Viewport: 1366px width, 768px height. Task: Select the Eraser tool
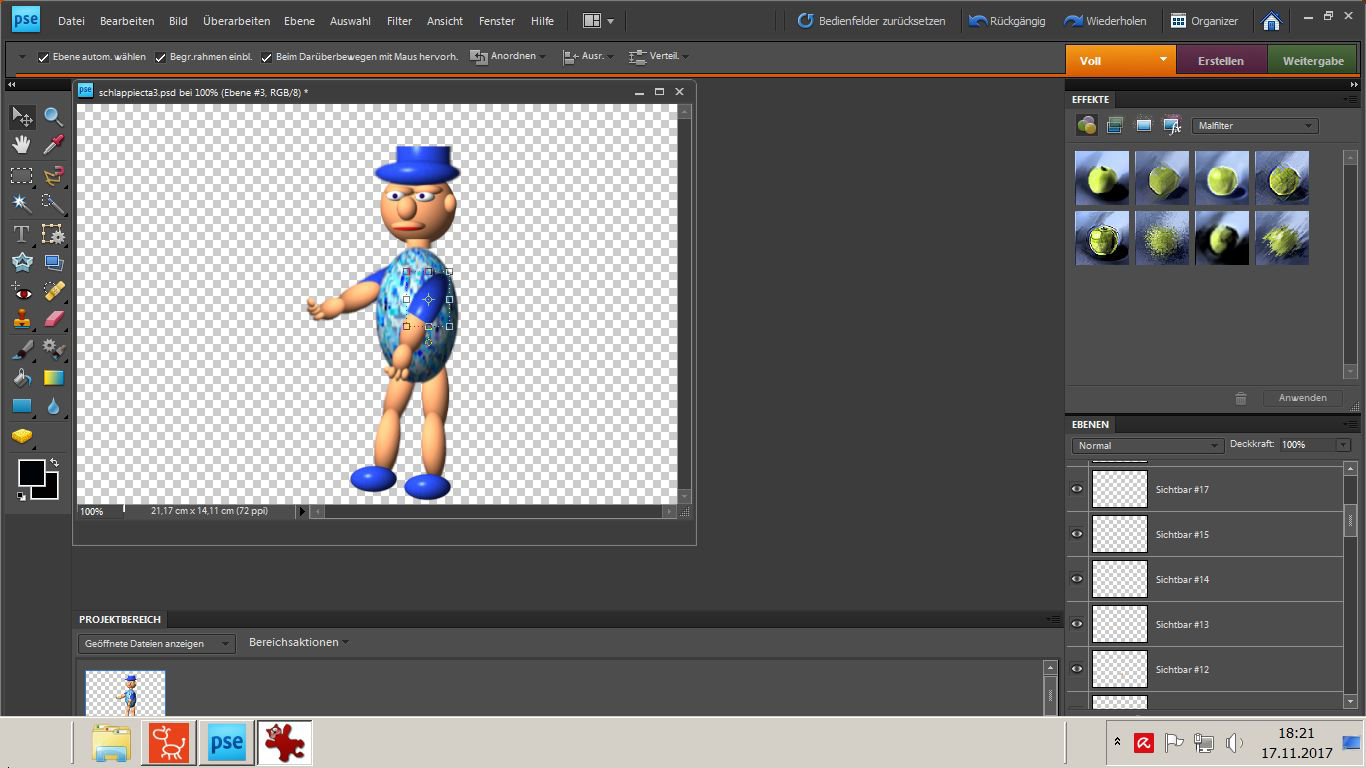(54, 319)
